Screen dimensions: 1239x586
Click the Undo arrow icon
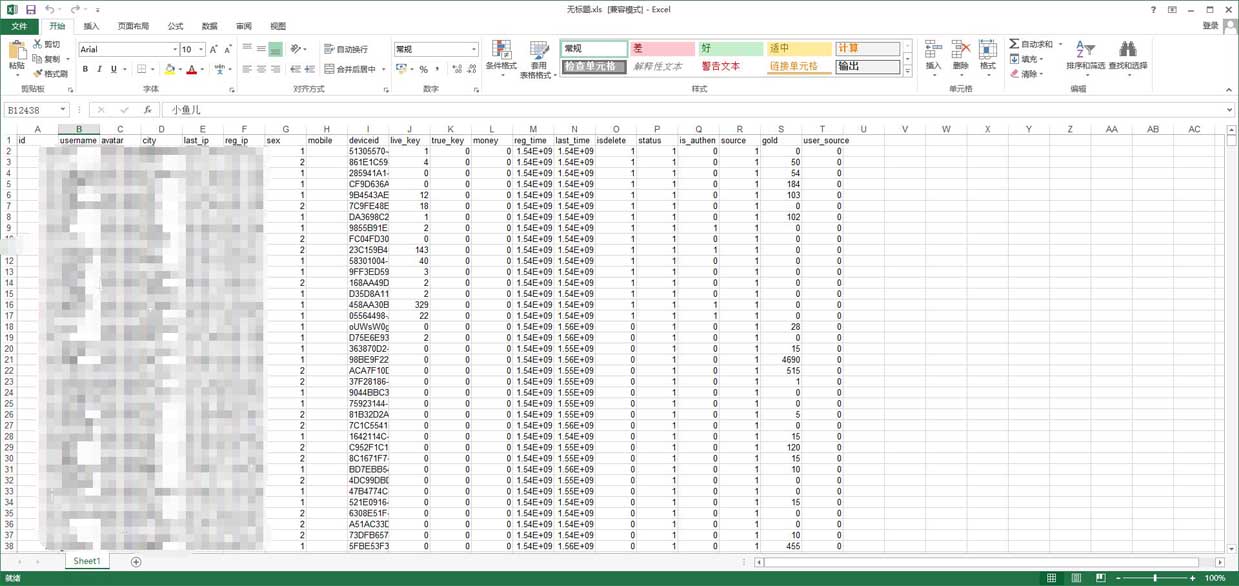(x=49, y=9)
